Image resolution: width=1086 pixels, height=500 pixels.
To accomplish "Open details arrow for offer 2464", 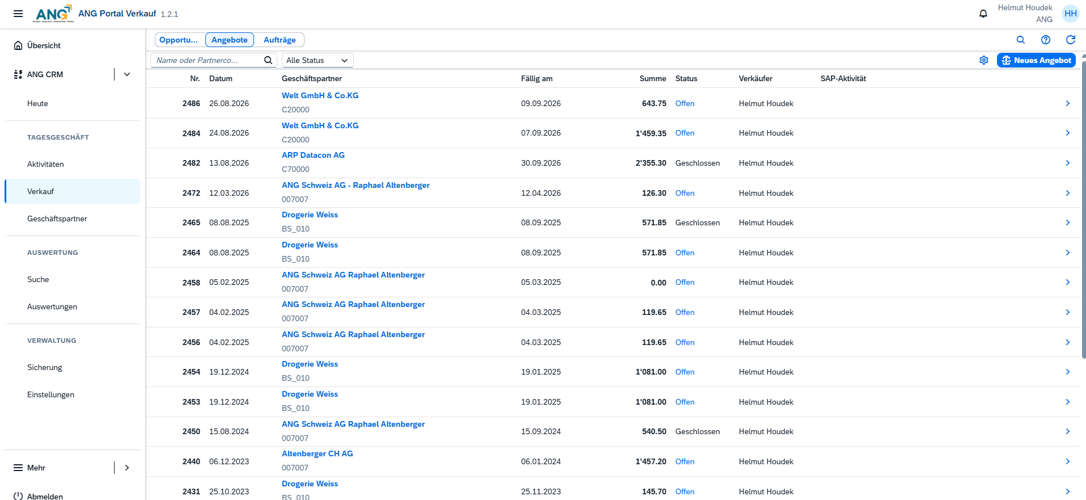I will coord(1067,252).
